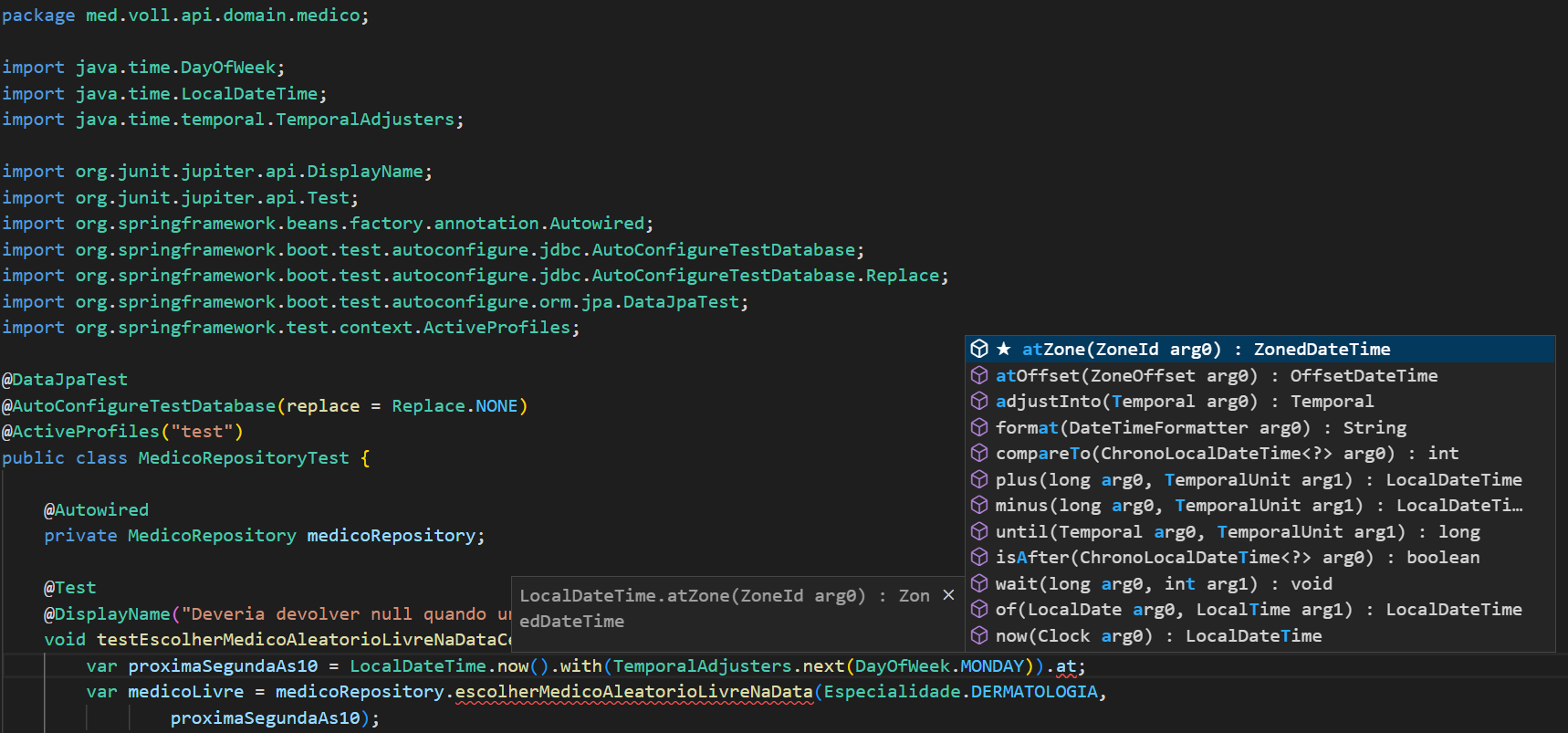The height and width of the screenshot is (733, 1568).
Task: Click the escolherMedicoAleatorioLivreNaData method call
Action: coord(633,692)
